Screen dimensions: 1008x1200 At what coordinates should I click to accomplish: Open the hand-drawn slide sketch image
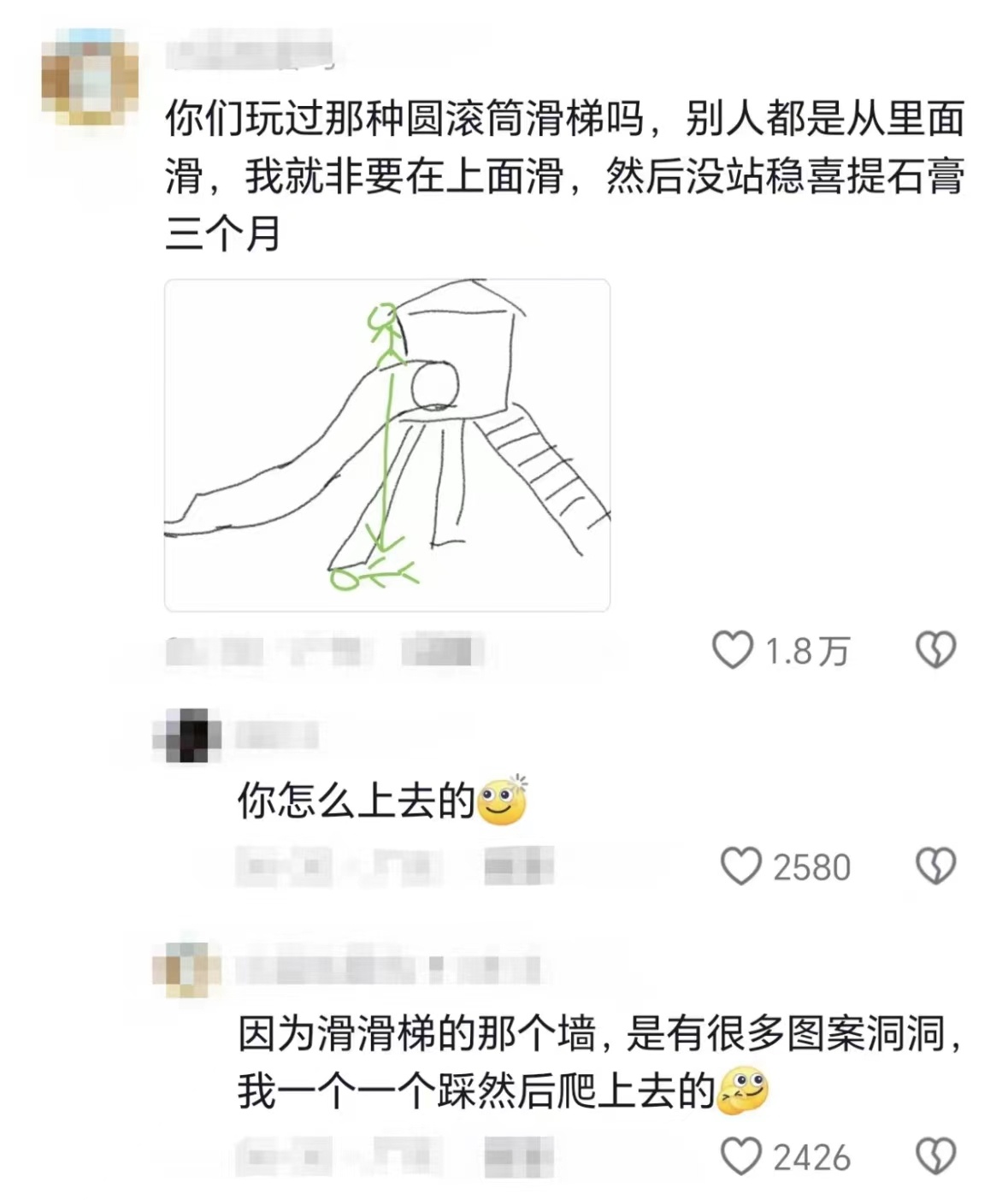(x=387, y=445)
